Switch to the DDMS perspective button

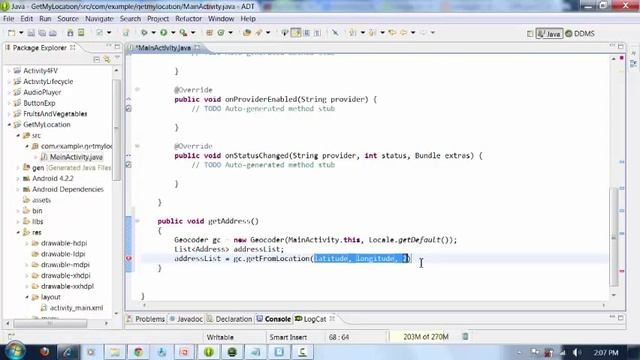click(580, 33)
